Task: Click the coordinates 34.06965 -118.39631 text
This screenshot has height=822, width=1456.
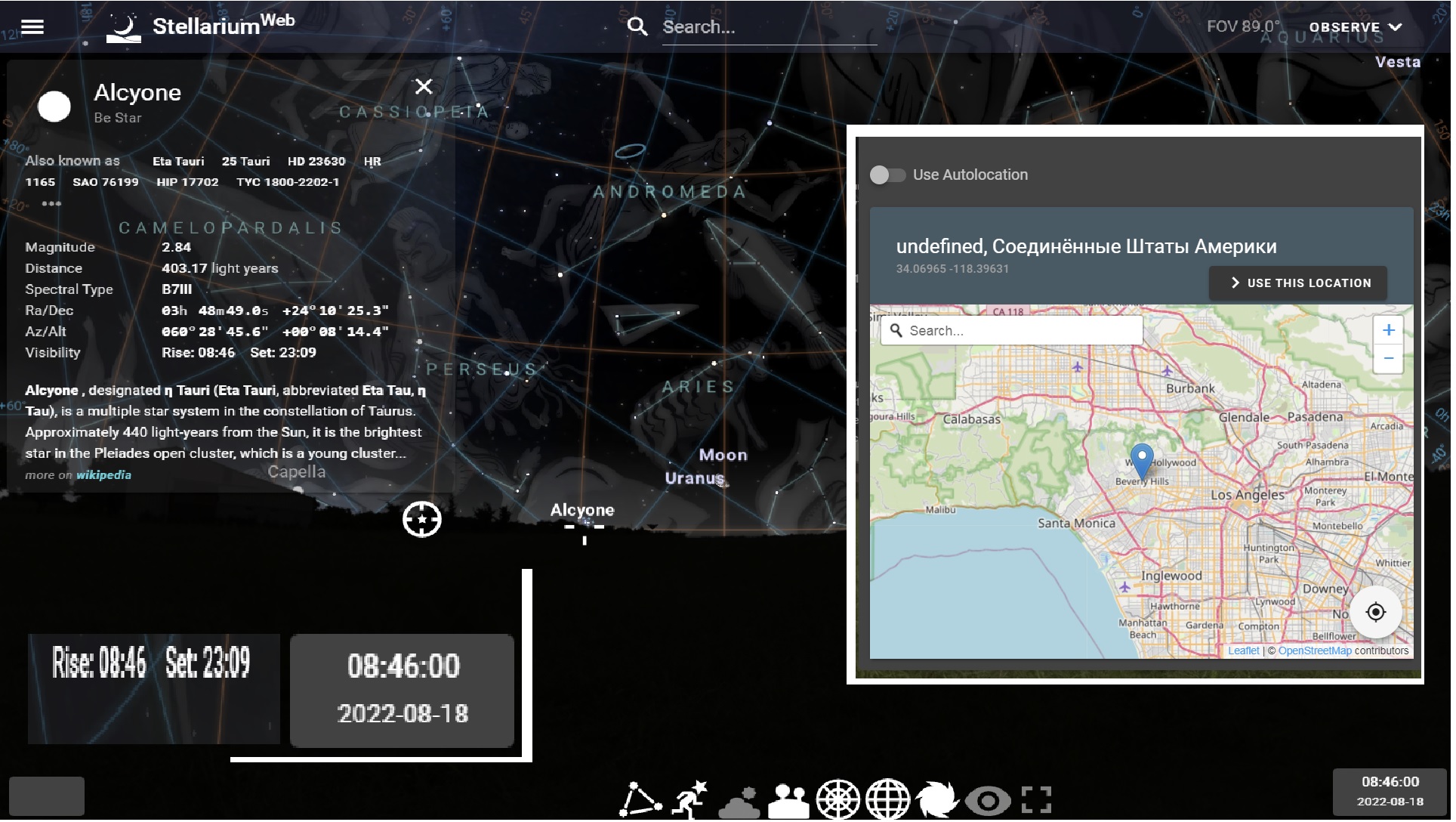Action: [952, 269]
